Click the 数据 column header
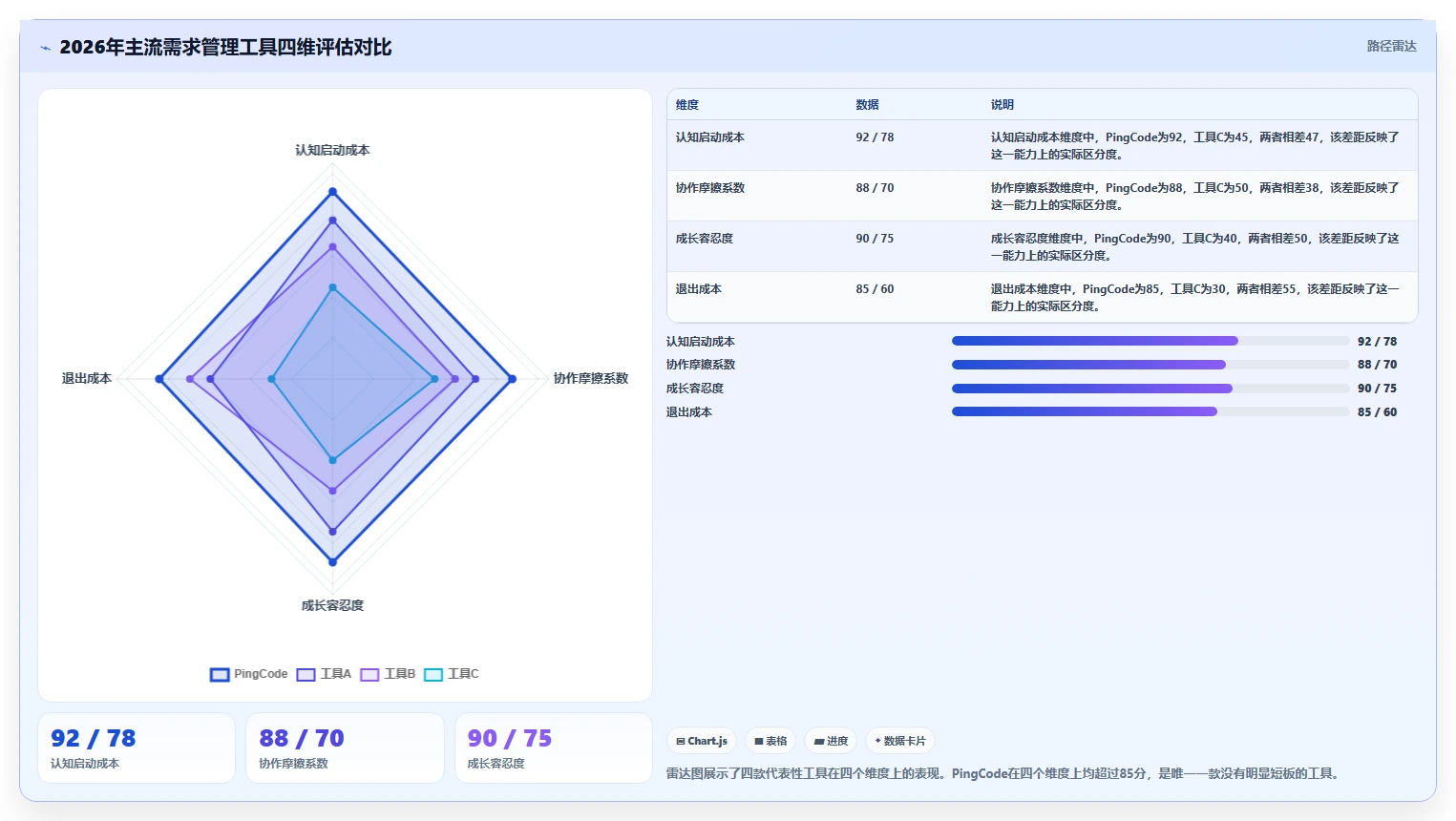The image size is (1456, 821). [x=867, y=105]
